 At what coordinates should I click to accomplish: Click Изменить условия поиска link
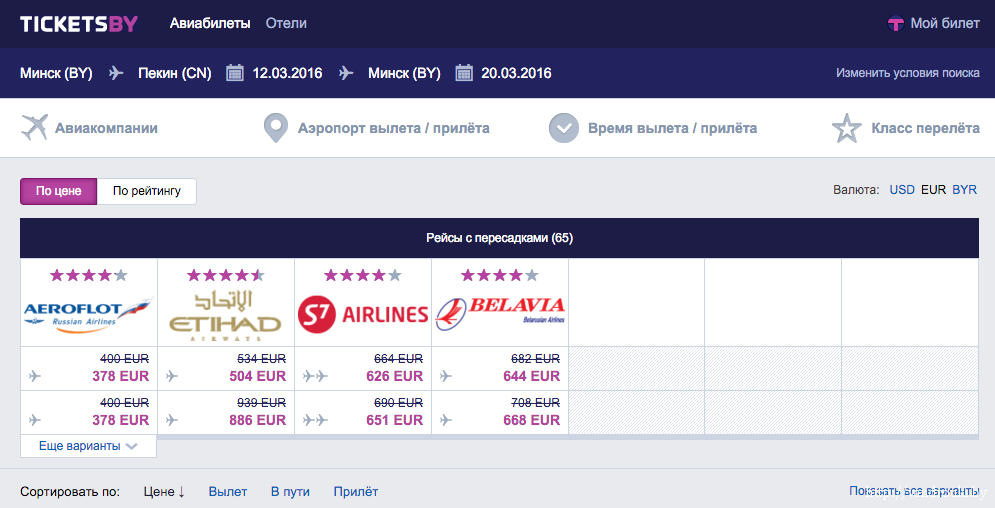click(x=907, y=73)
